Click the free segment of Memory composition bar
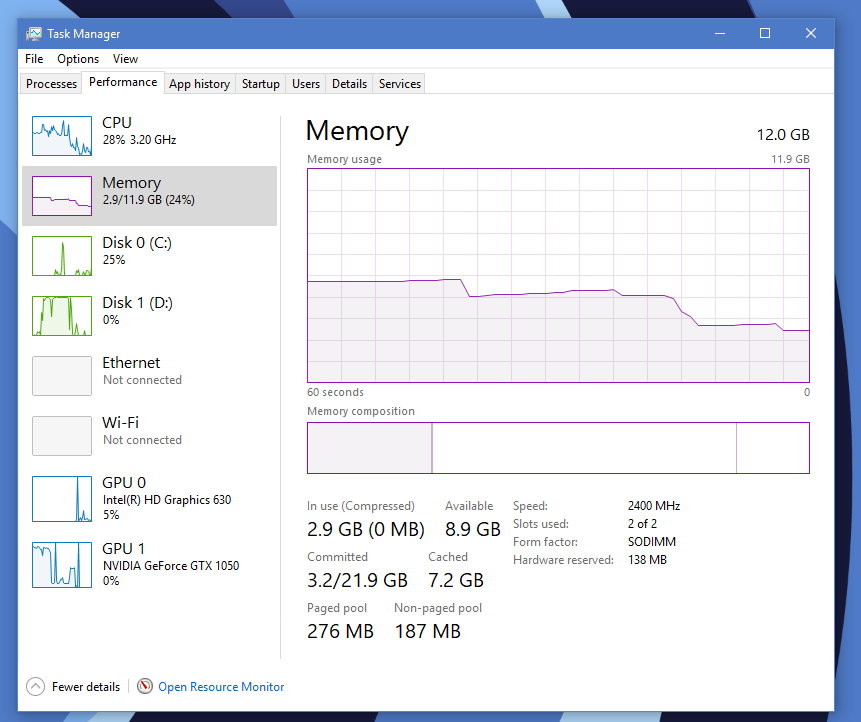The image size is (861, 722). coord(773,448)
